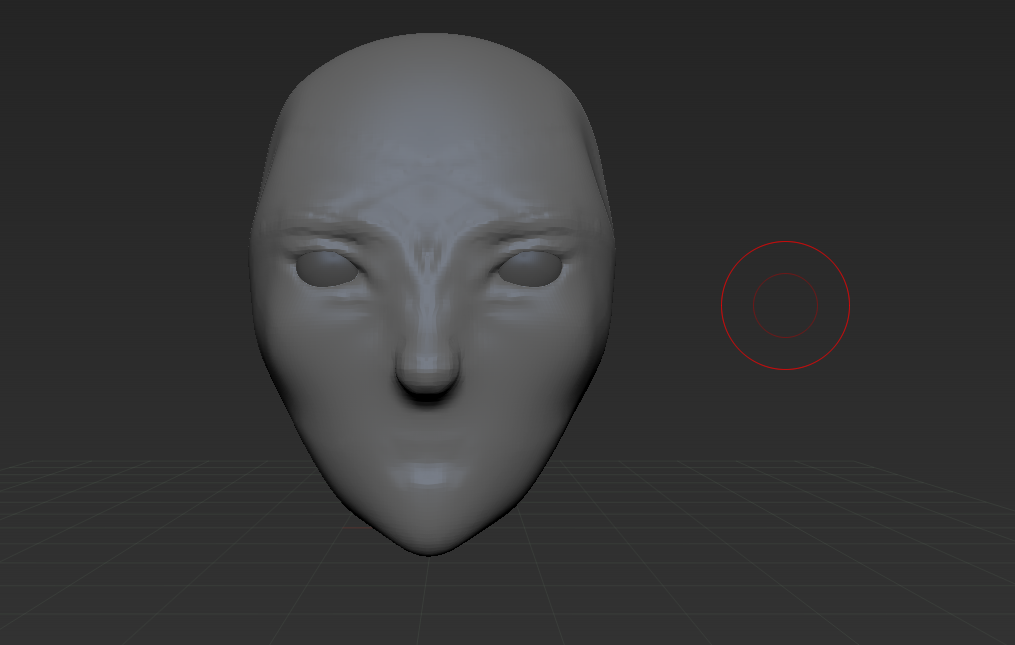This screenshot has width=1015, height=645.
Task: Select the eyeball on the viewer's left
Action: (x=327, y=269)
